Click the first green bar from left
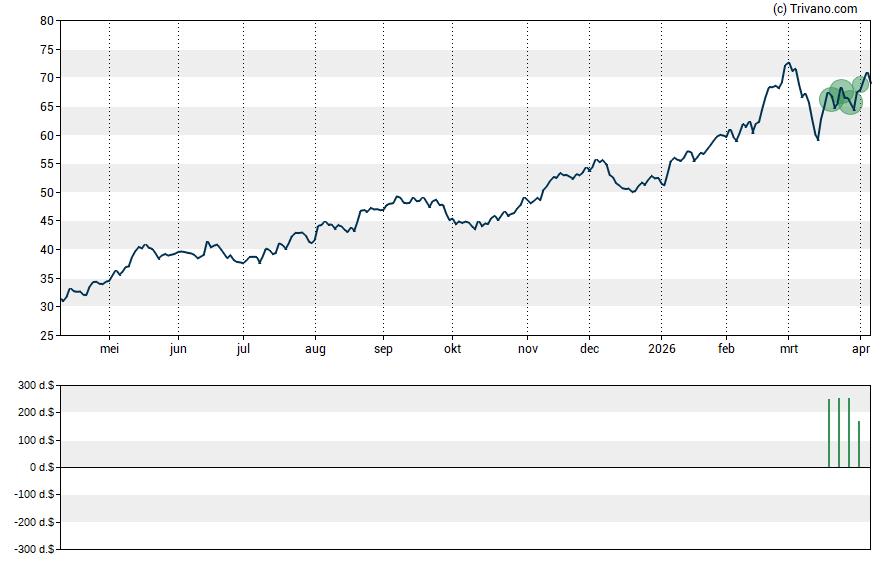The height and width of the screenshot is (565, 888). (829, 432)
